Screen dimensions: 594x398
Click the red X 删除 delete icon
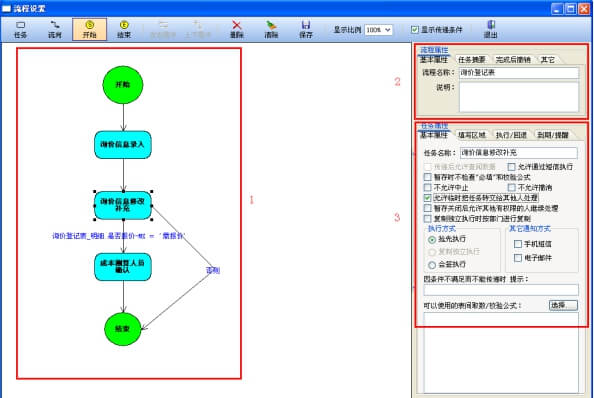[x=237, y=29]
